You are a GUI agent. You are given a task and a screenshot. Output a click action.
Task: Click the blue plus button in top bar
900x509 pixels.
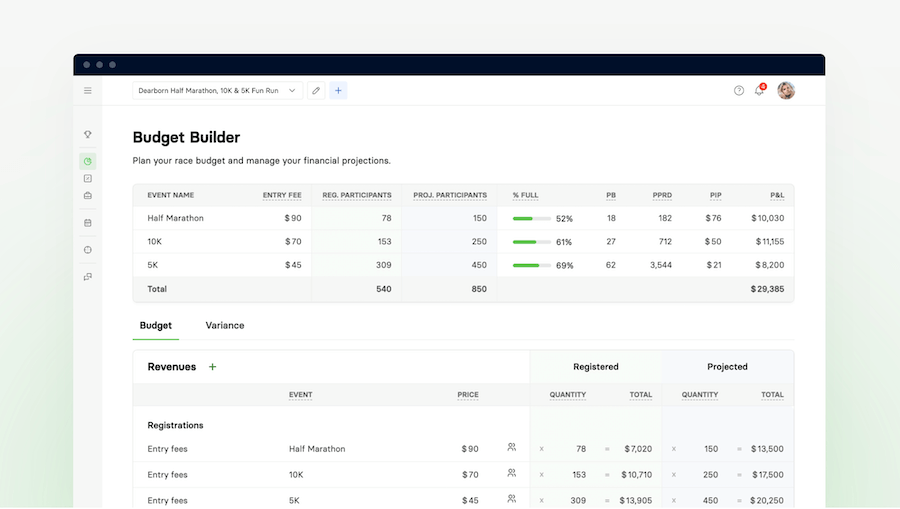(x=338, y=91)
